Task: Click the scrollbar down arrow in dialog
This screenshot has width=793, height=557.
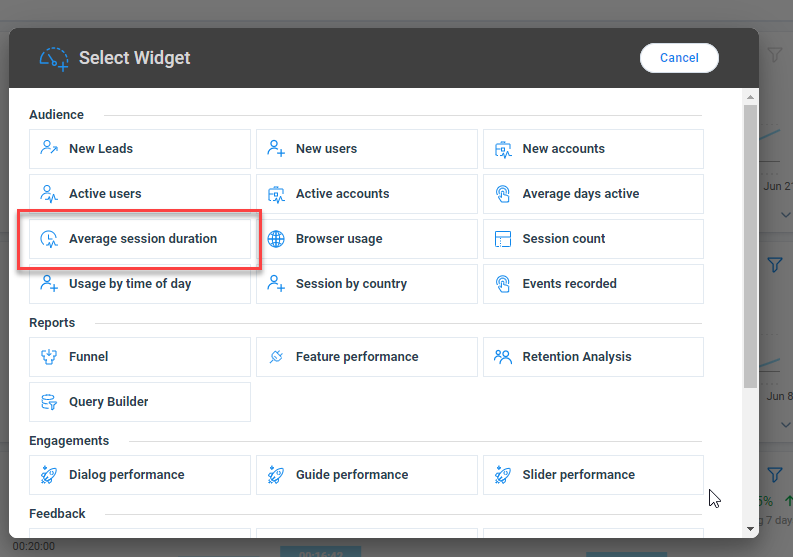Action: click(x=751, y=529)
